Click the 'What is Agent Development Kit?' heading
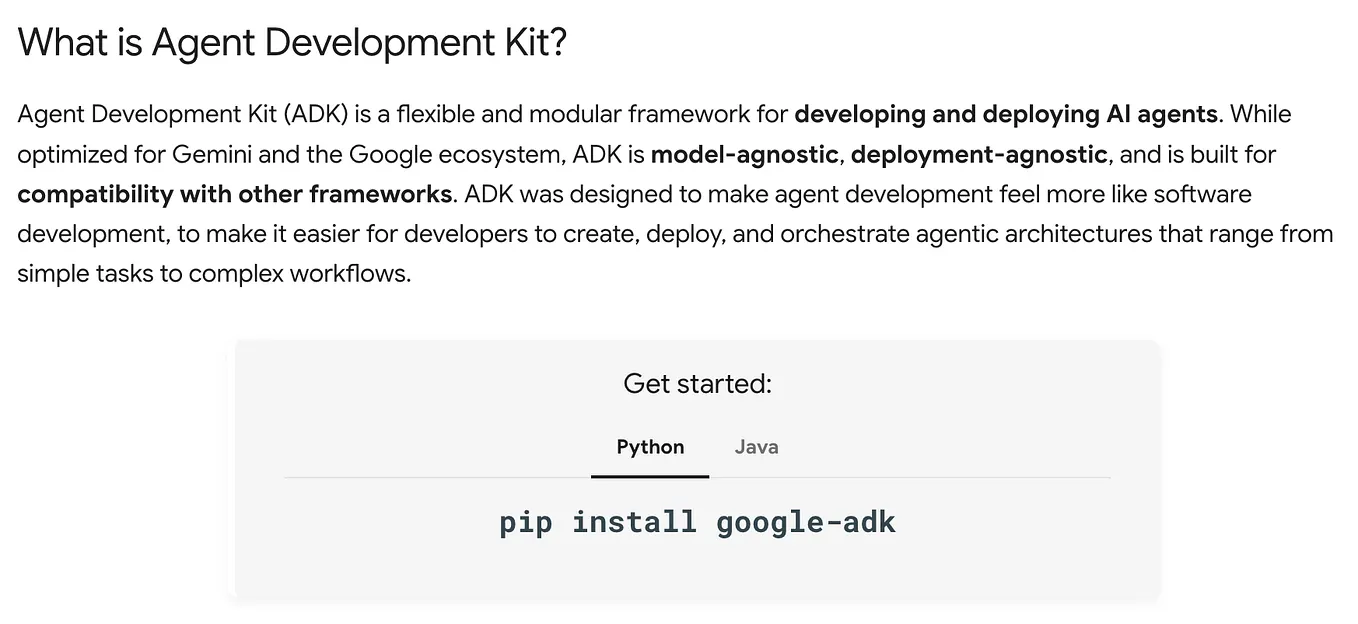The height and width of the screenshot is (624, 1358). 292,42
